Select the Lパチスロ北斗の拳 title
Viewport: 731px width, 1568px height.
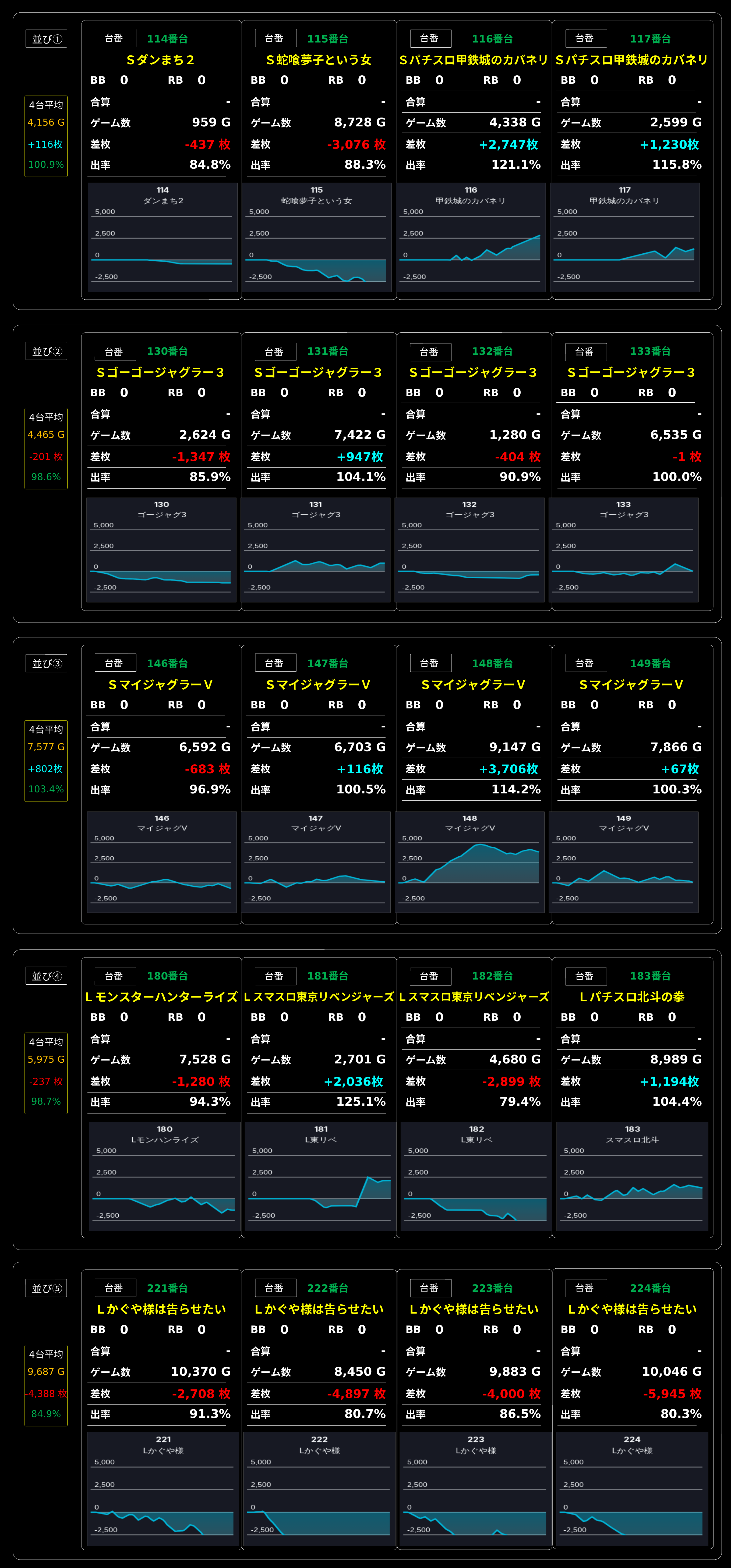[632, 997]
